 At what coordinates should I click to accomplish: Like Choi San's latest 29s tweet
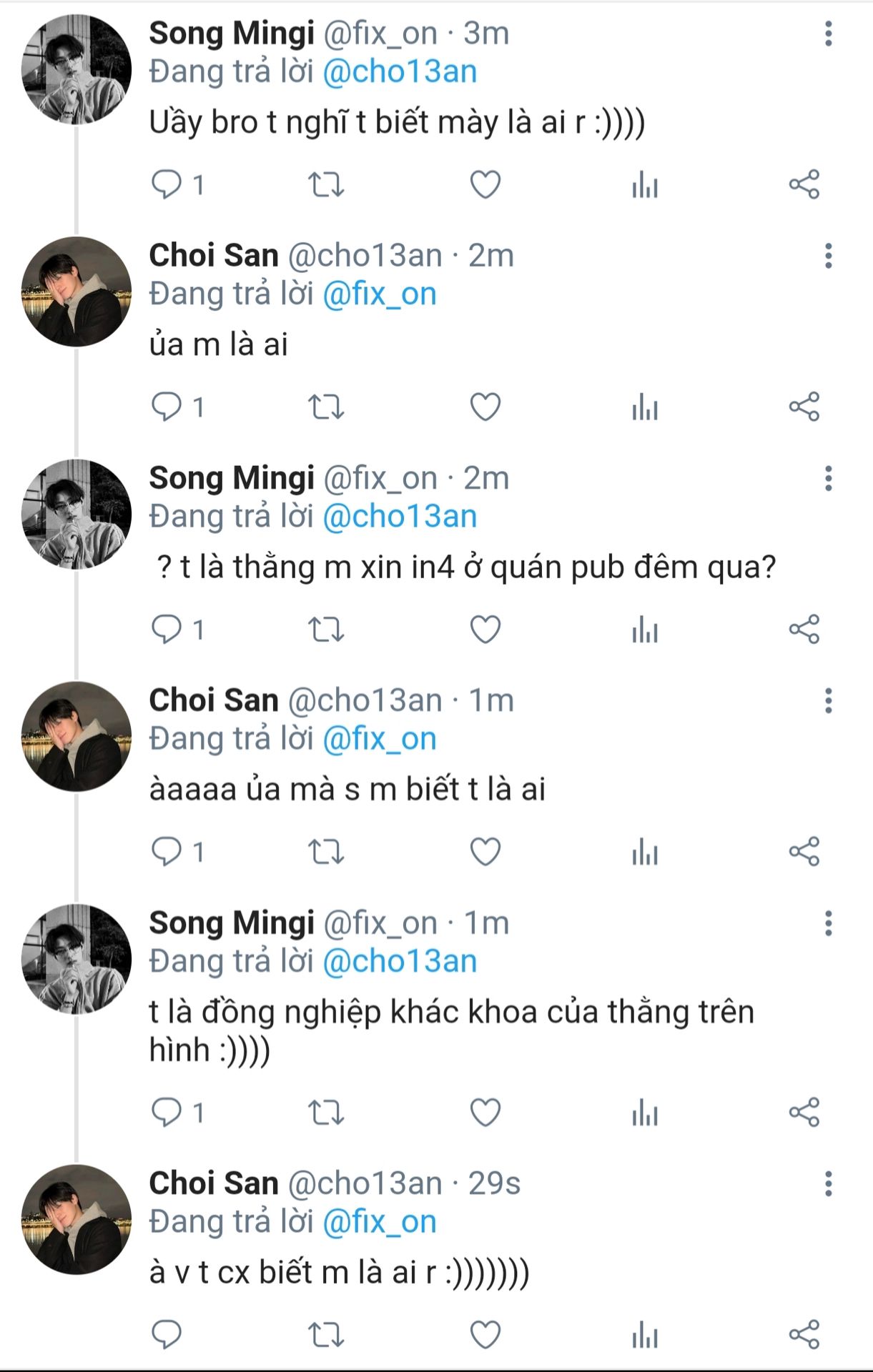(485, 1335)
